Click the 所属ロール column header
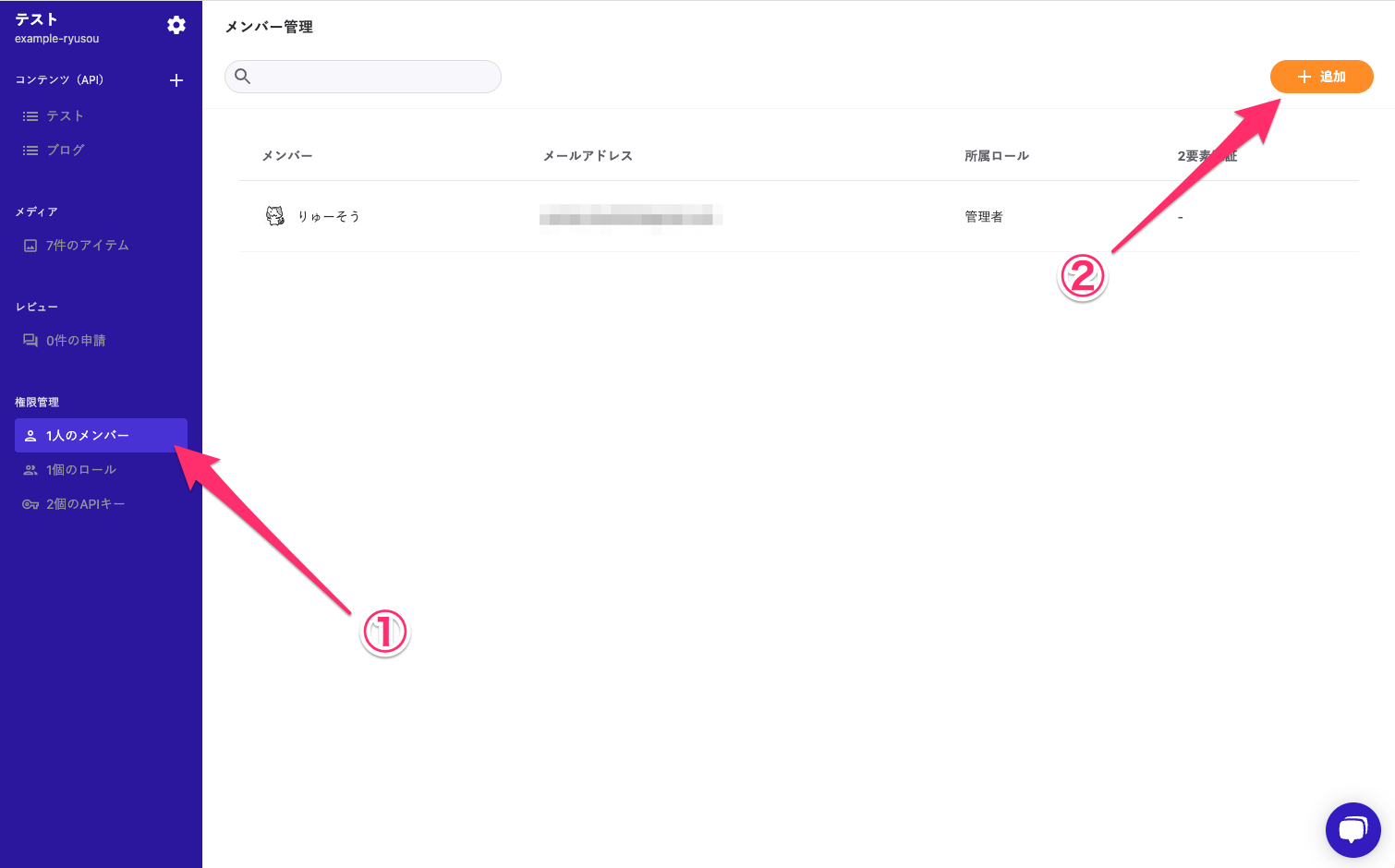 coord(996,156)
